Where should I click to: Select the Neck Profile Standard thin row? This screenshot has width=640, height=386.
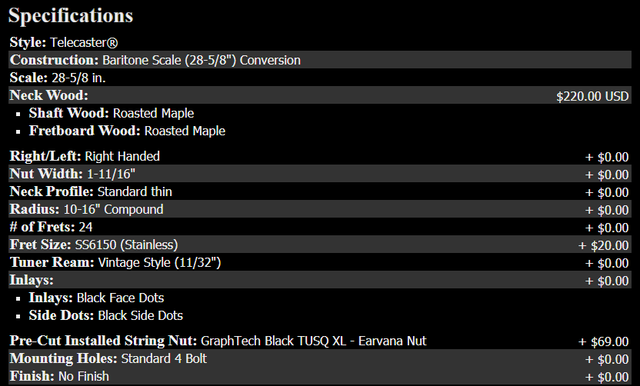pos(320,191)
